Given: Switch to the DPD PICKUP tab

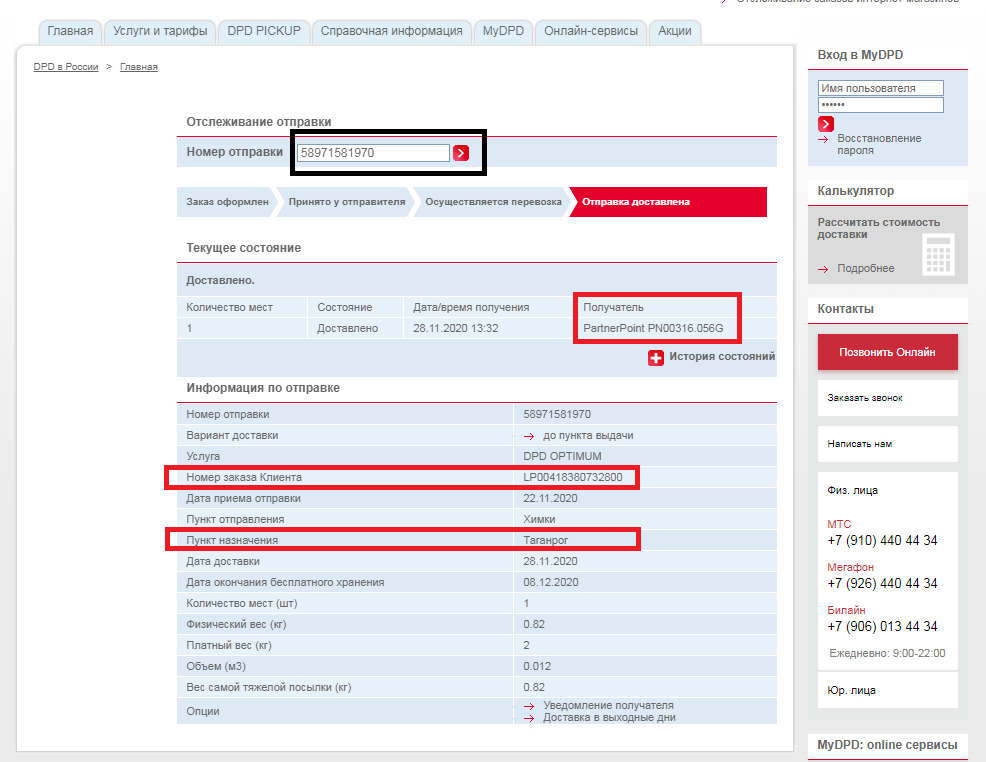Looking at the screenshot, I should 264,31.
